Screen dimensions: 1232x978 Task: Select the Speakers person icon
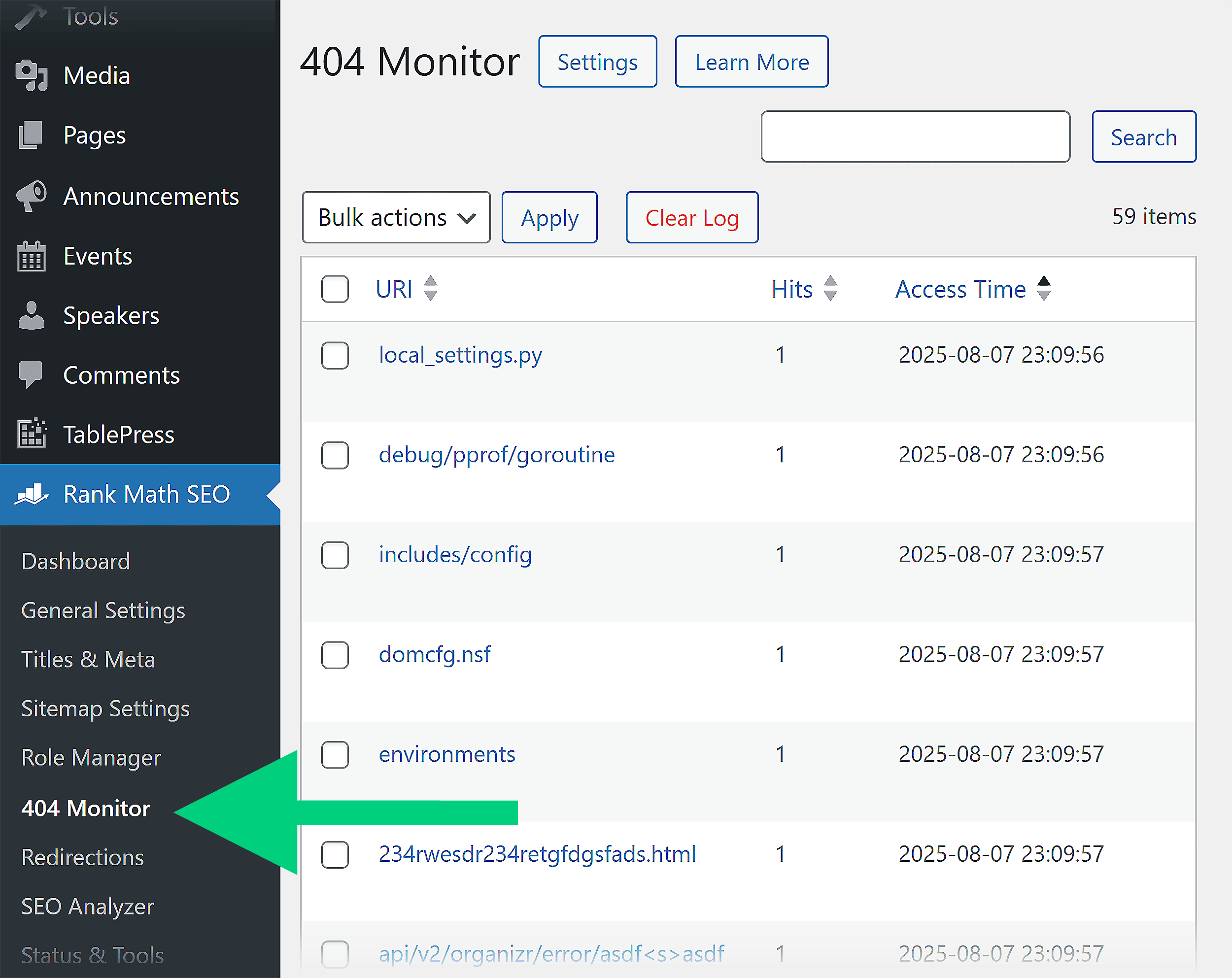32,315
